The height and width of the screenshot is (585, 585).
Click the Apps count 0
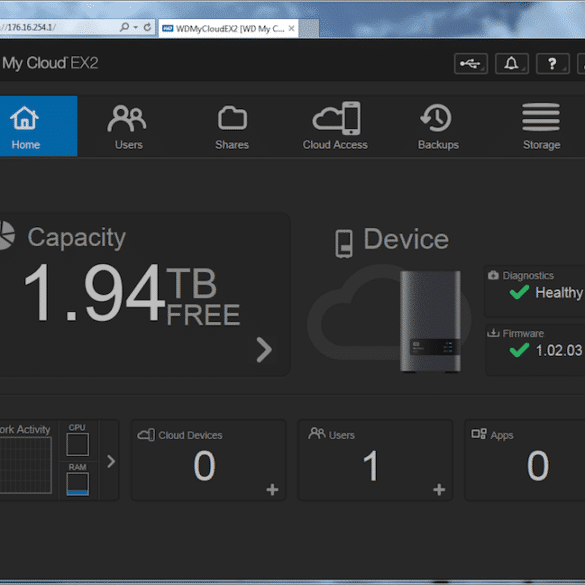(x=538, y=466)
